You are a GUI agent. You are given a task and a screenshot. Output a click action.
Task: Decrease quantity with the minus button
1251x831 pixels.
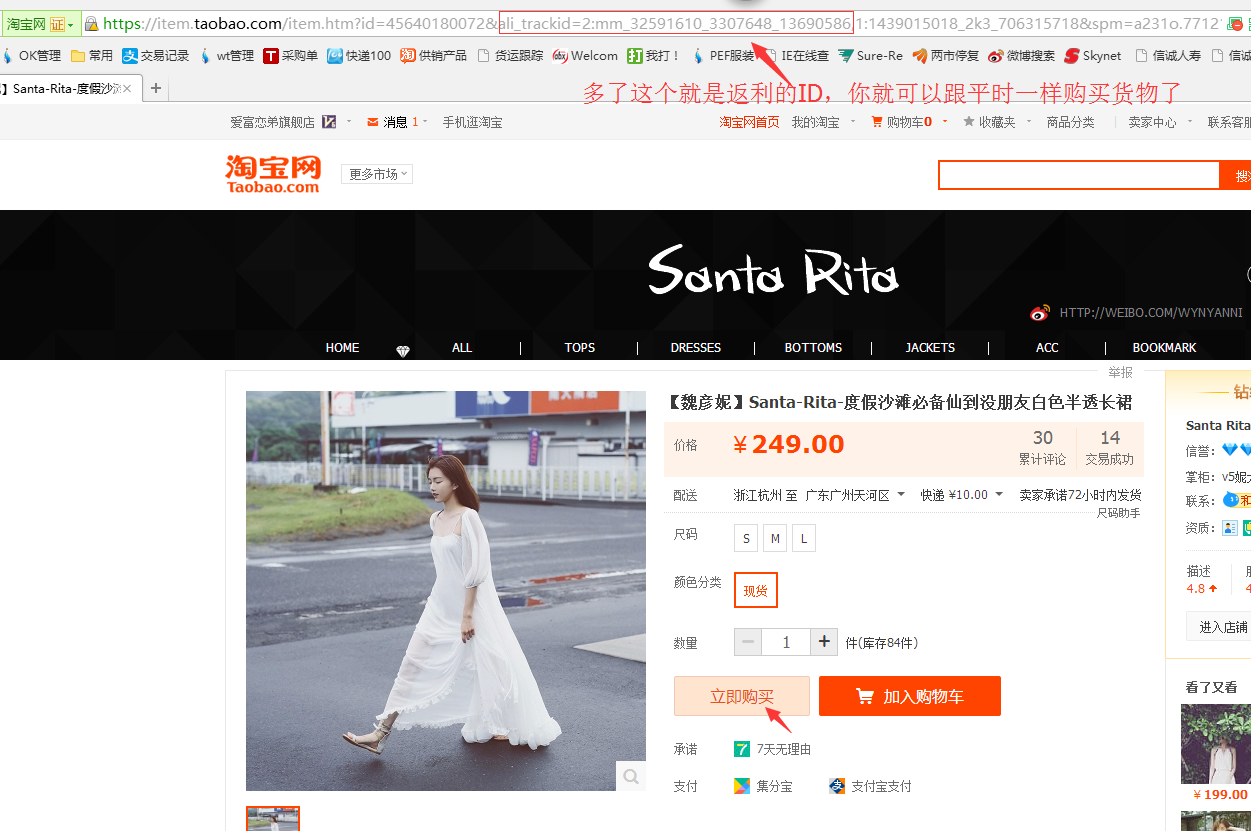point(748,642)
